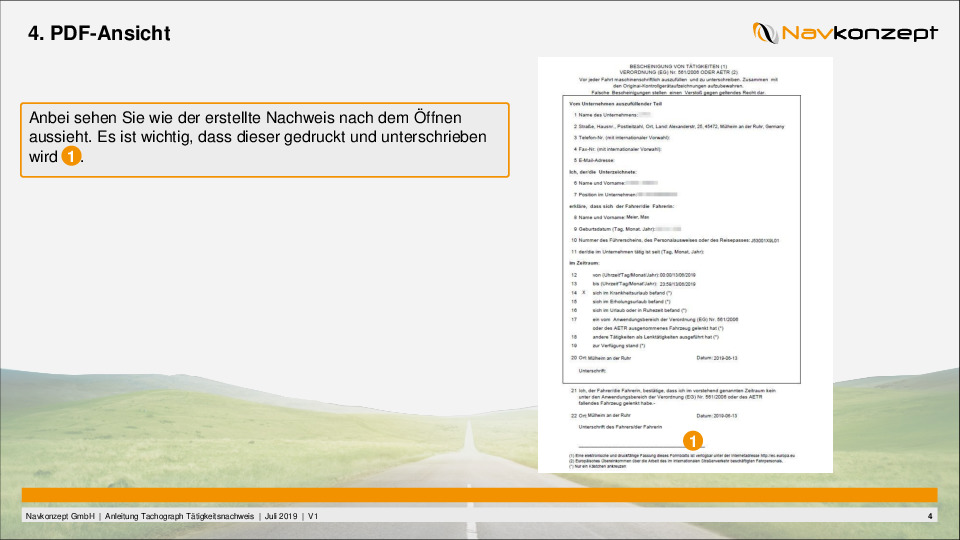This screenshot has height=540, width=960.
Task: Click line 12 'von (Uhrzeit/Tag/Monat/Jahr)'
Action: click(633, 276)
